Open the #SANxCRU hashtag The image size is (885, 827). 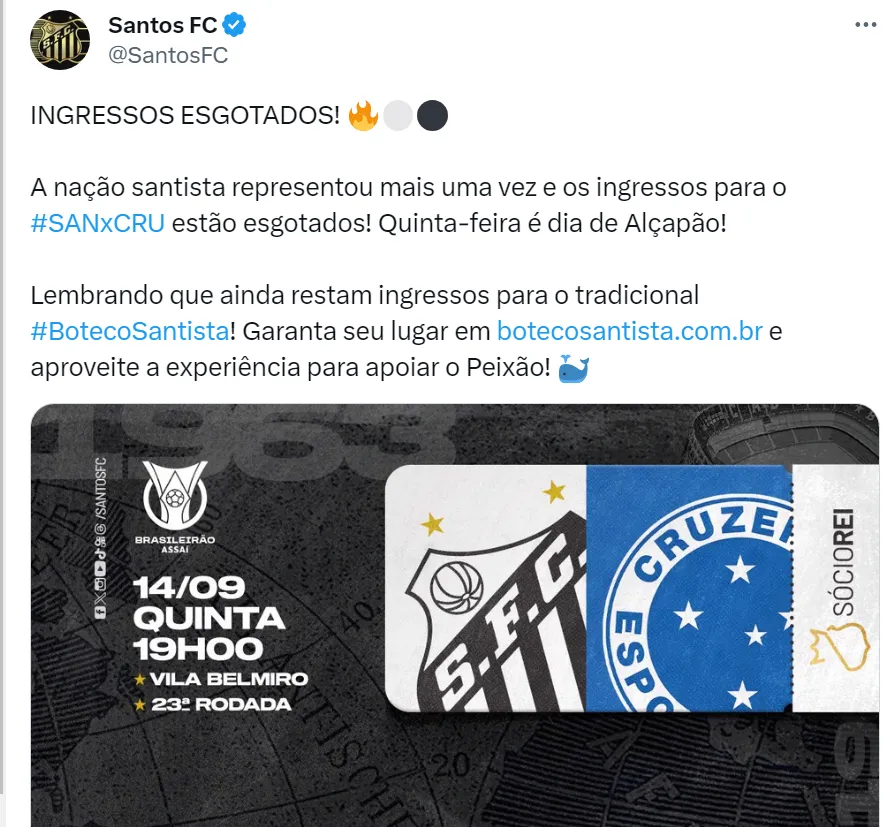98,223
